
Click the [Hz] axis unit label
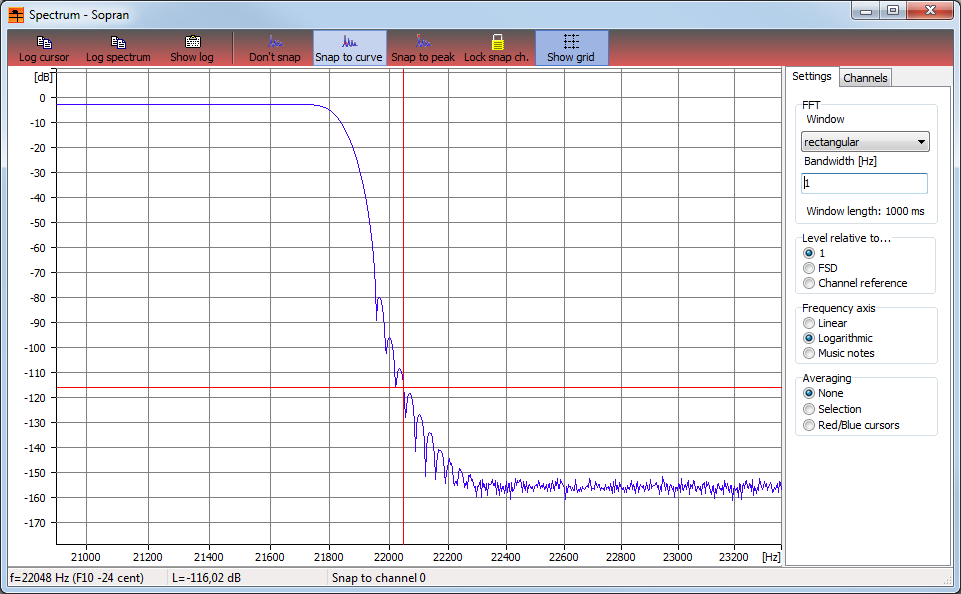771,557
